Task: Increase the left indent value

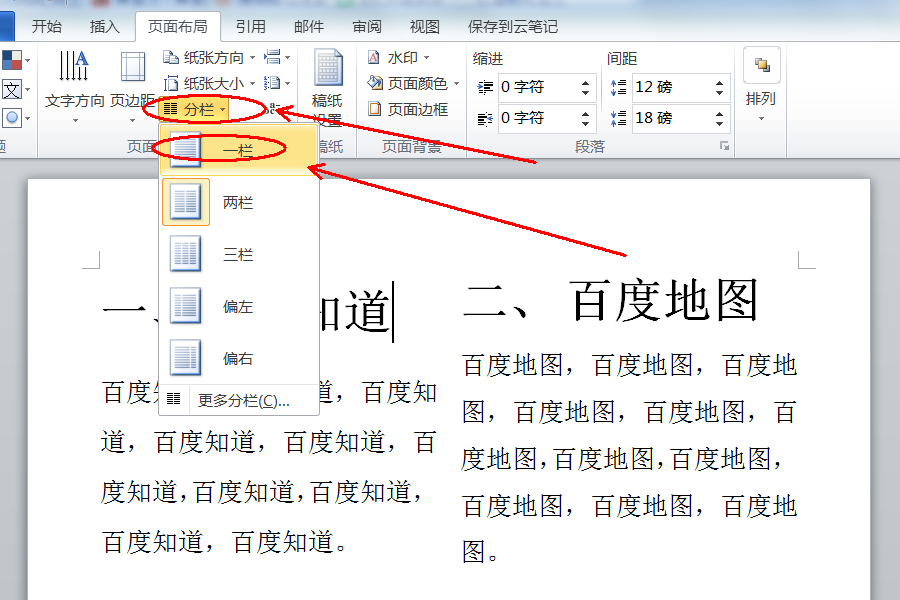Action: pyautogui.click(x=585, y=82)
